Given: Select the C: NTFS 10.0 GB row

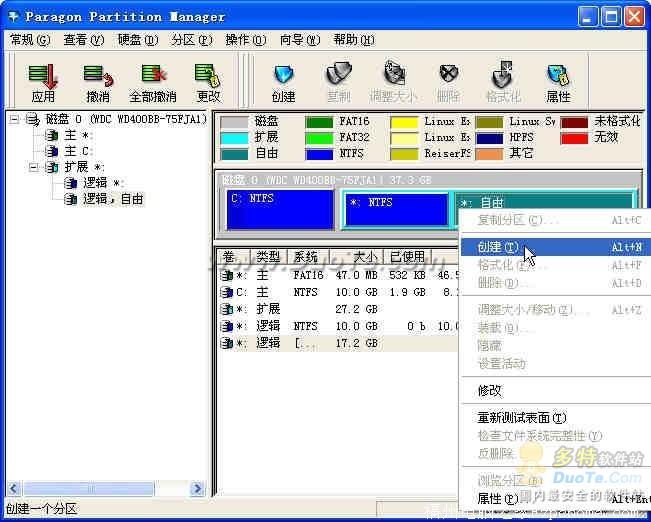Looking at the screenshot, I should (339, 292).
